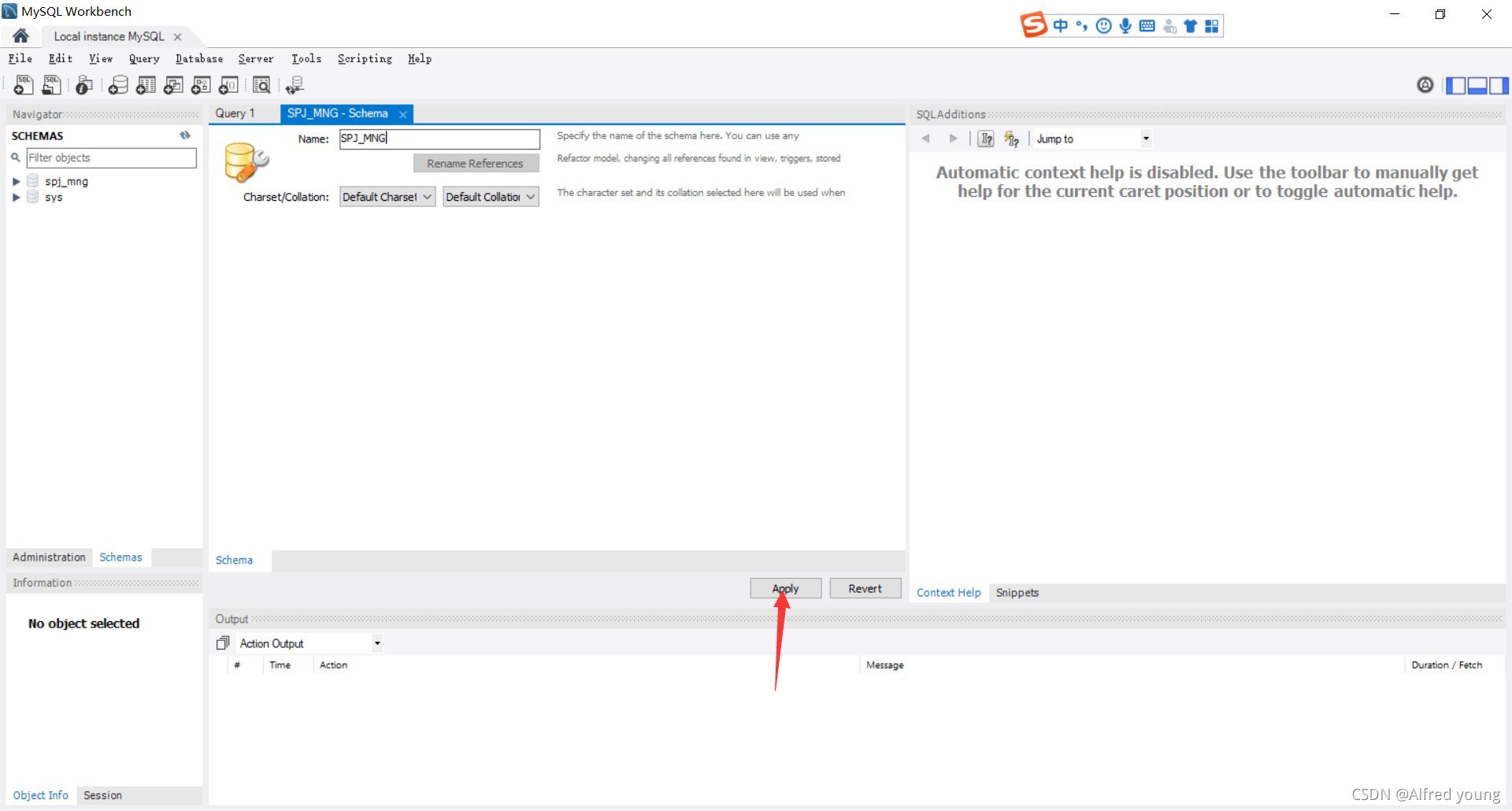
Task: Open Sogou toolbox grid icon
Action: click(x=1212, y=26)
